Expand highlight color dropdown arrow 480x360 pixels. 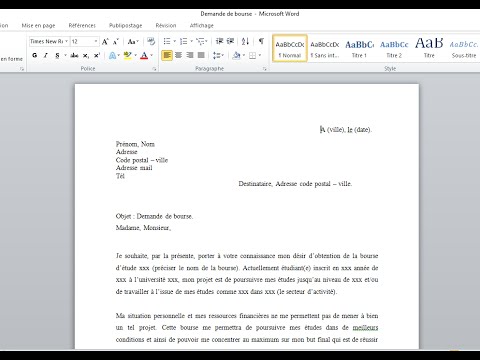pos(135,55)
